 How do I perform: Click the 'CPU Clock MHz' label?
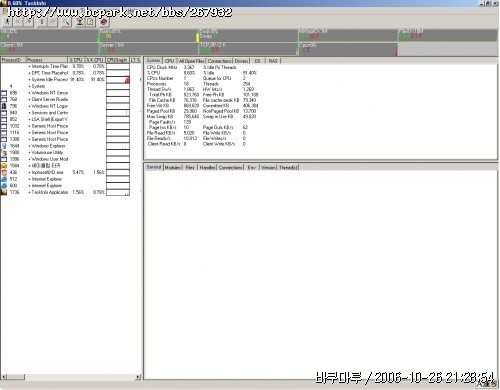pyautogui.click(x=162, y=67)
